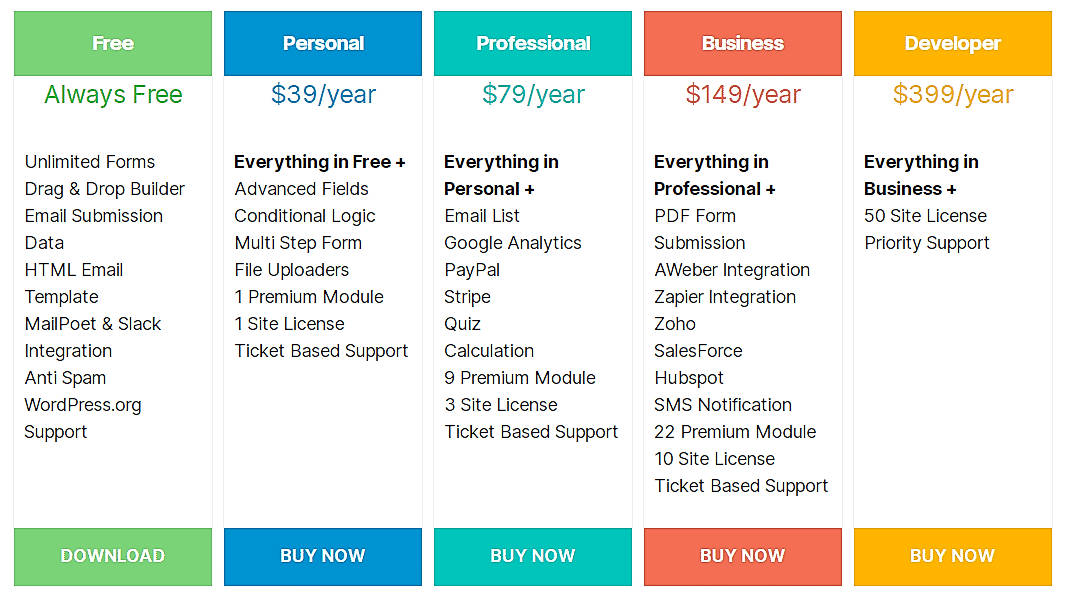
Task: Click BUY NOW for the Personal plan
Action: (322, 556)
